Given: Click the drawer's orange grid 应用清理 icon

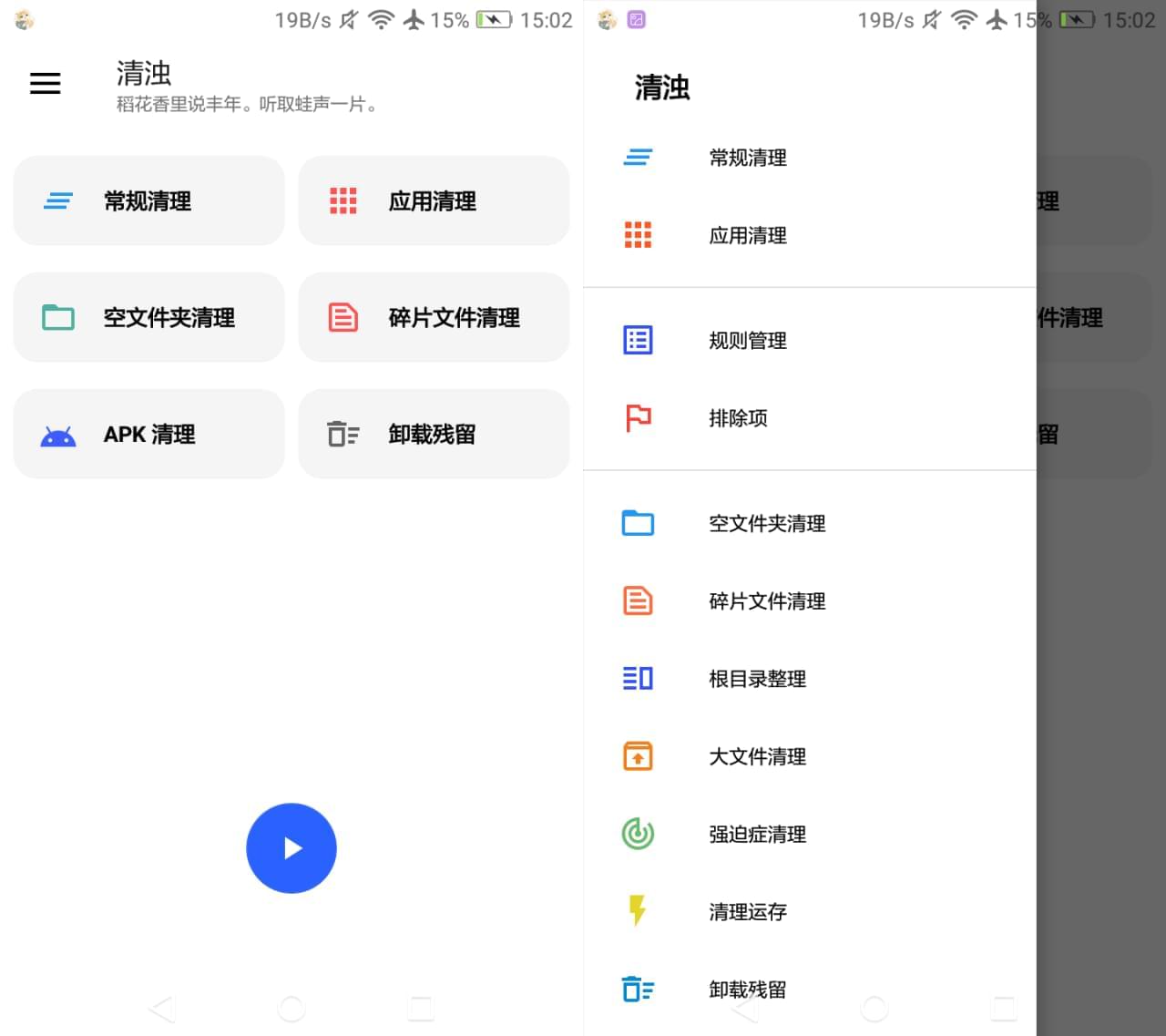Looking at the screenshot, I should 638,235.
